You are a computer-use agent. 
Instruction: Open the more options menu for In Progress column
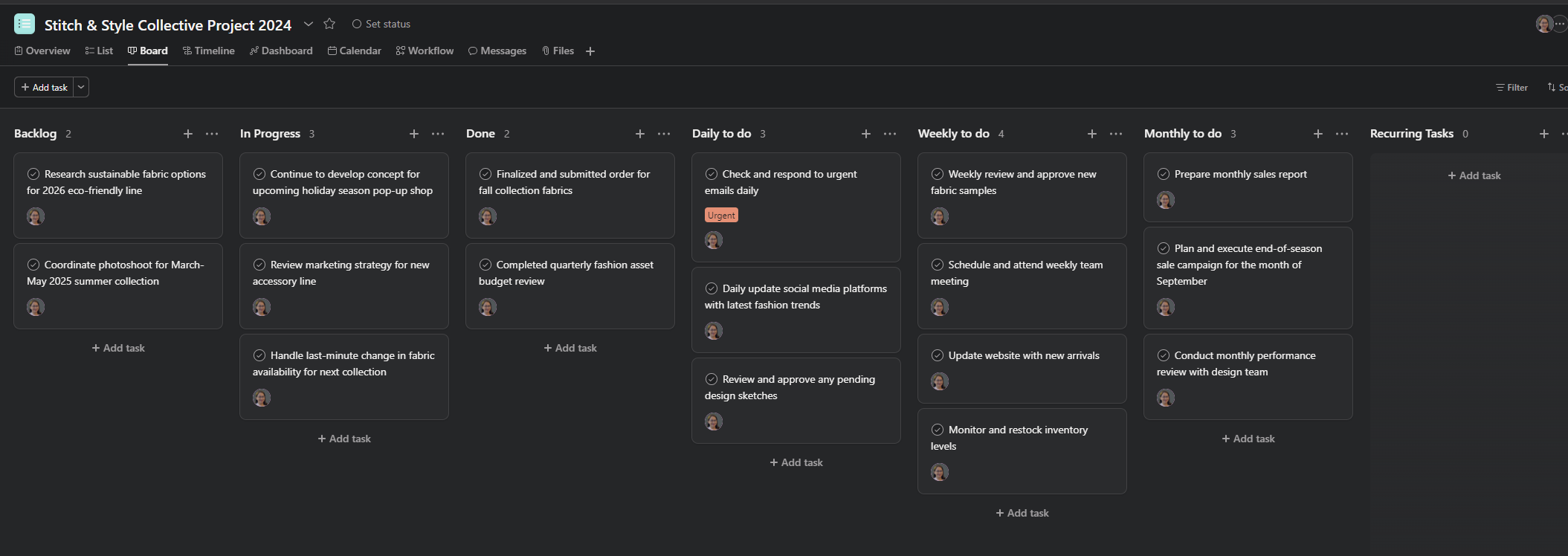click(x=438, y=134)
